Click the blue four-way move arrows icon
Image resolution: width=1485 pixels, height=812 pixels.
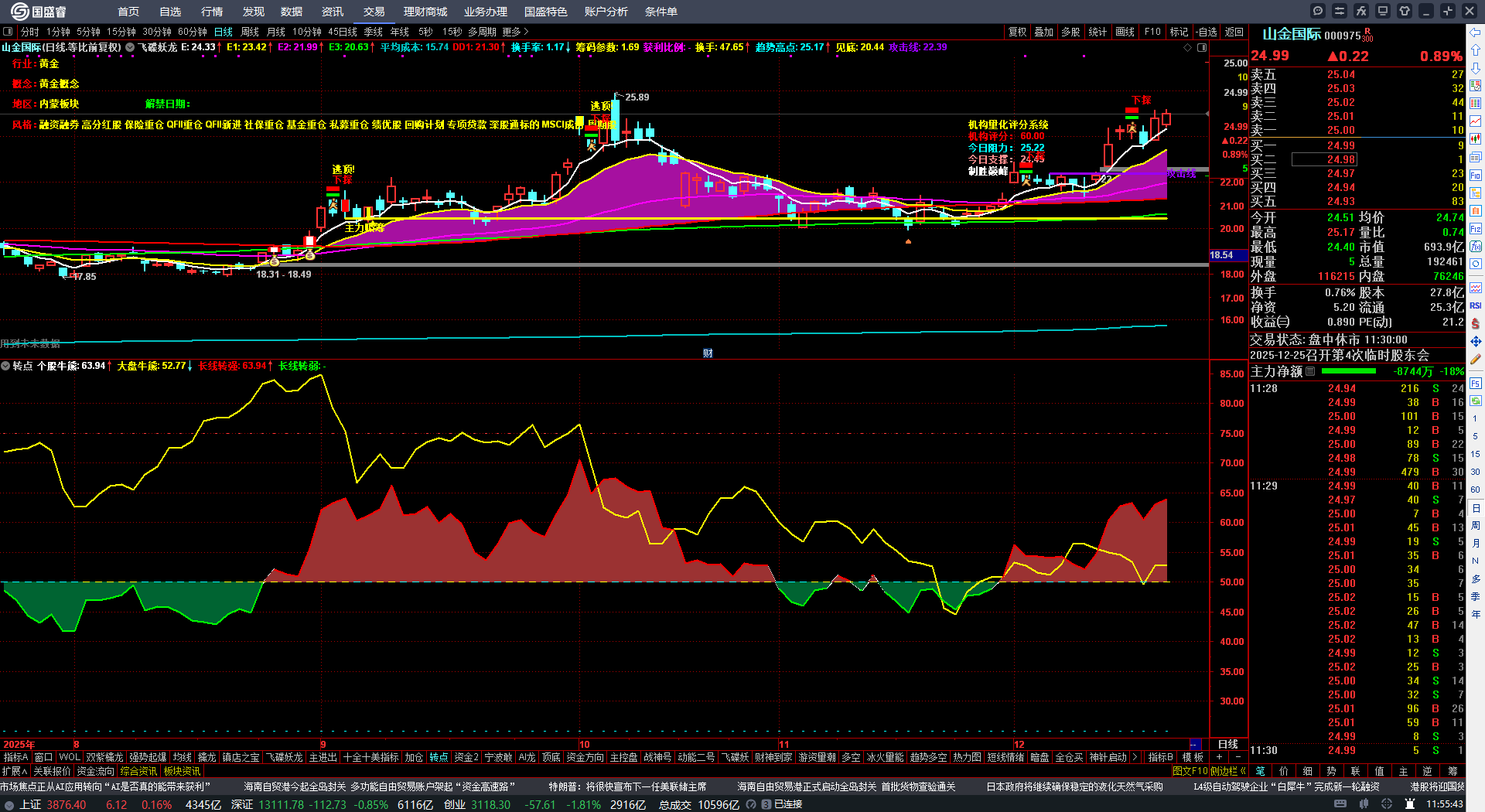(x=1476, y=341)
